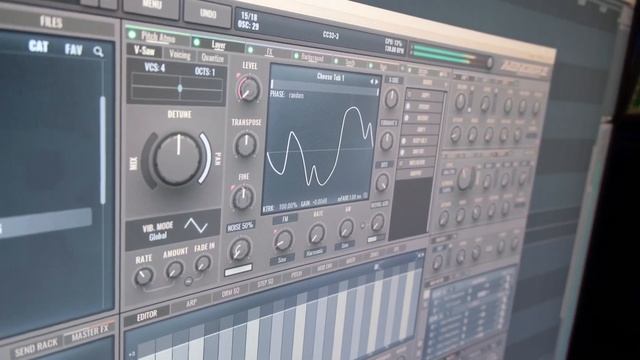Switch to the Voicing tab

click(180, 55)
